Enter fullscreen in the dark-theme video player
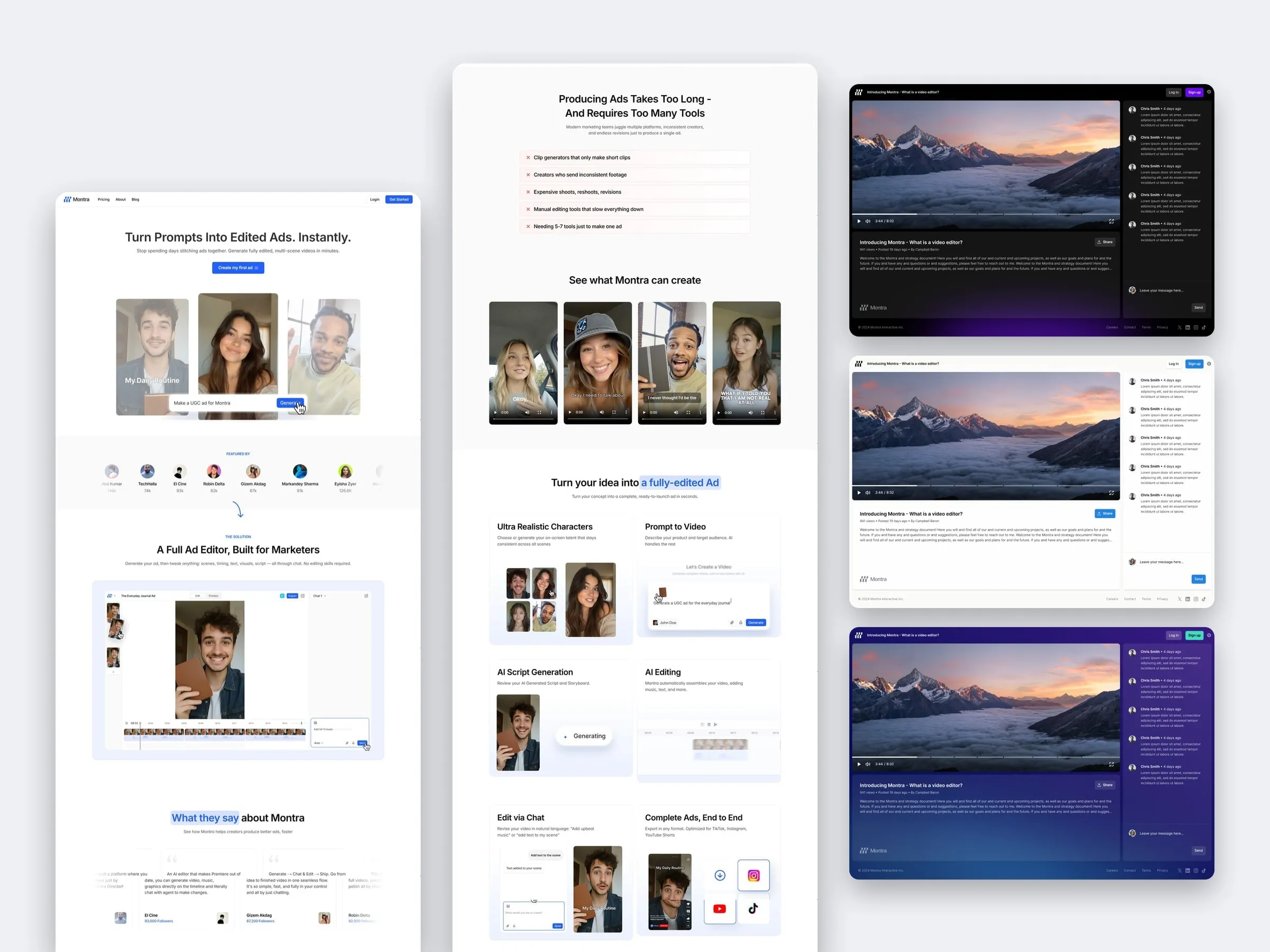The width and height of the screenshot is (1270, 952). (x=1111, y=221)
